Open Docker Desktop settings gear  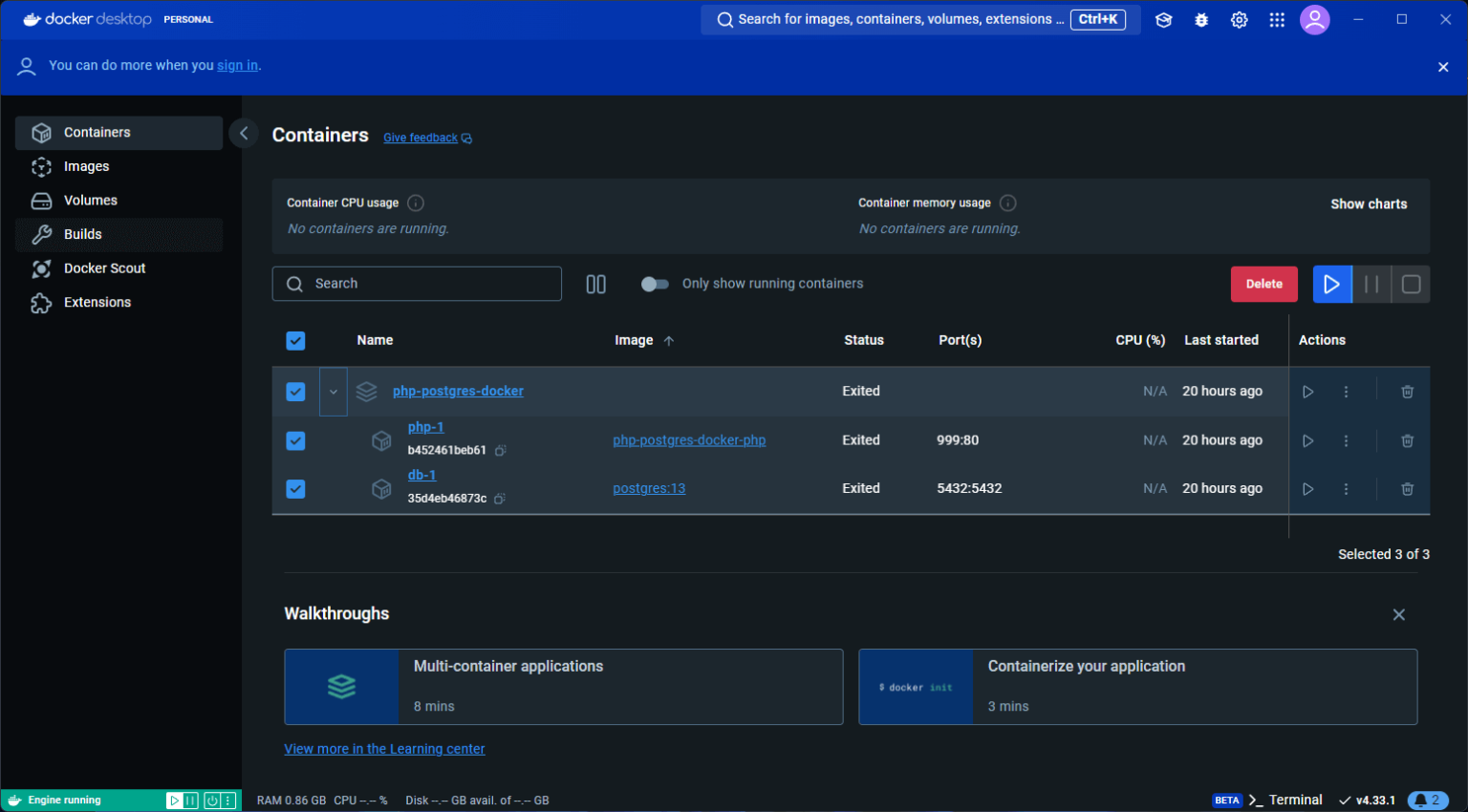pyautogui.click(x=1240, y=20)
